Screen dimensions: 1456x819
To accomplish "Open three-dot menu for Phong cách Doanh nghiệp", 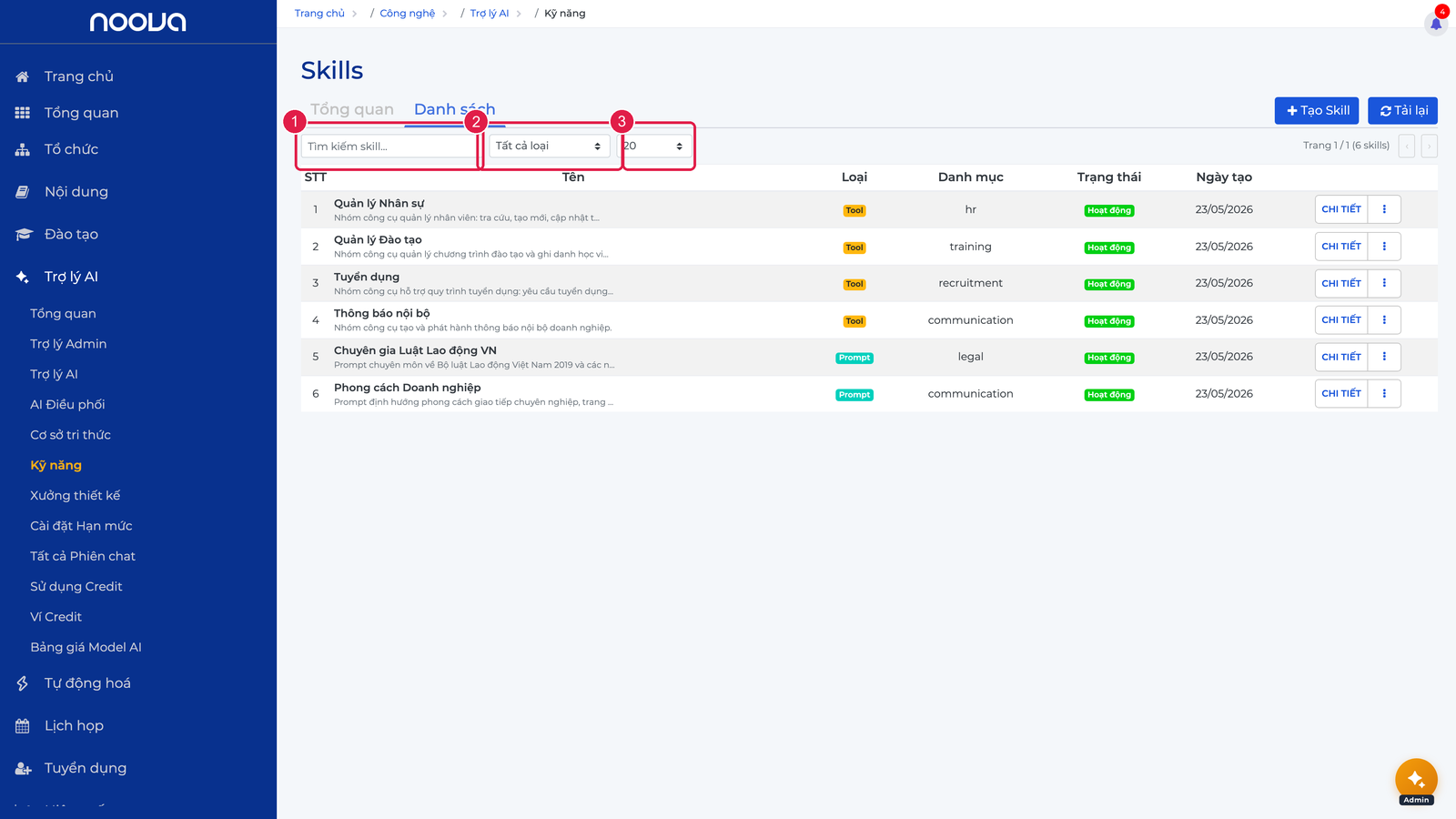I will (x=1384, y=393).
